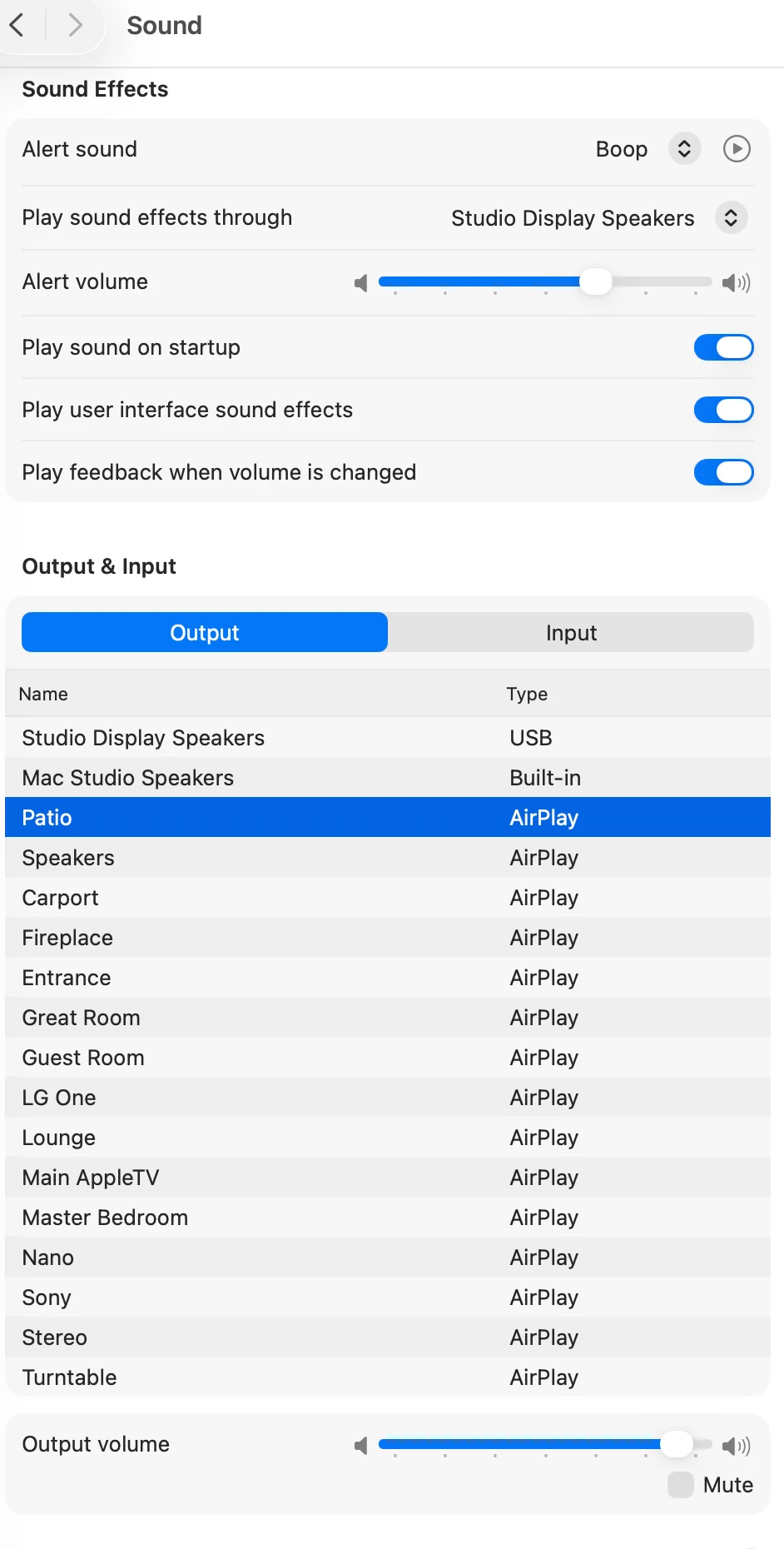This screenshot has width=784, height=1549.
Task: Select Turntable as output device
Action: pyautogui.click(x=70, y=1377)
